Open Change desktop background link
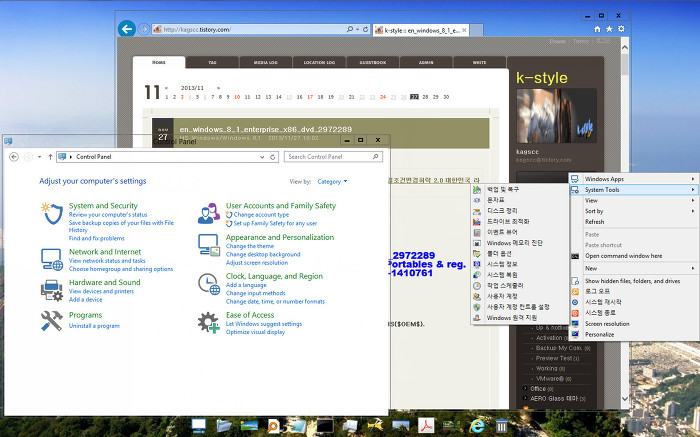 coord(263,254)
